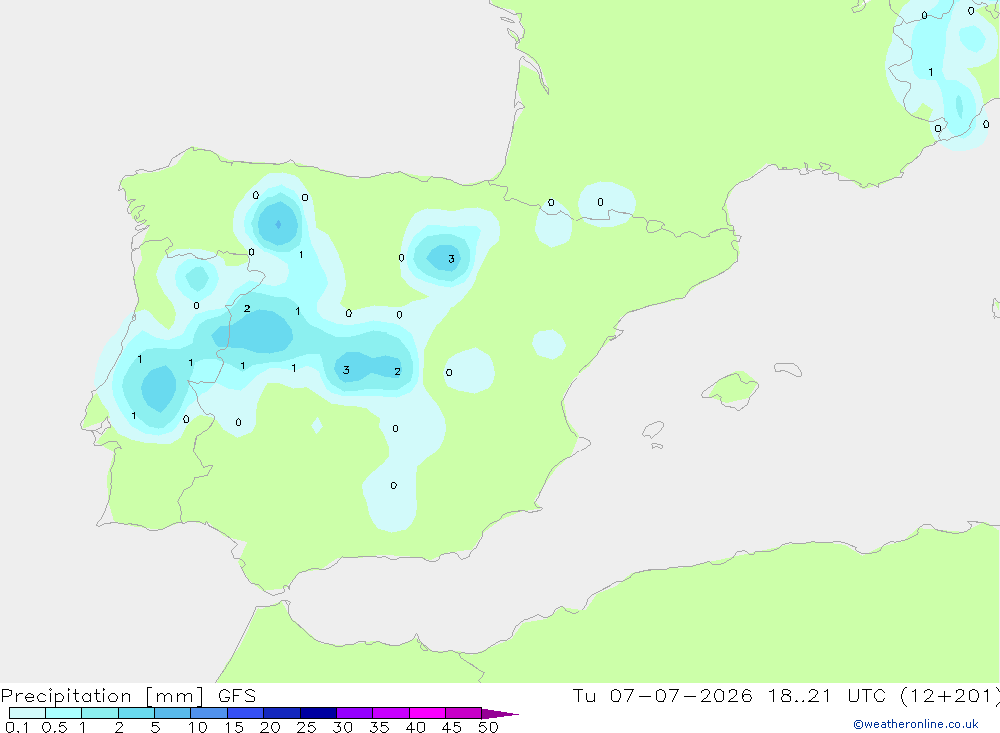The image size is (1000, 733).
Task: Click the '50' legend scale label
Action: (x=488, y=727)
